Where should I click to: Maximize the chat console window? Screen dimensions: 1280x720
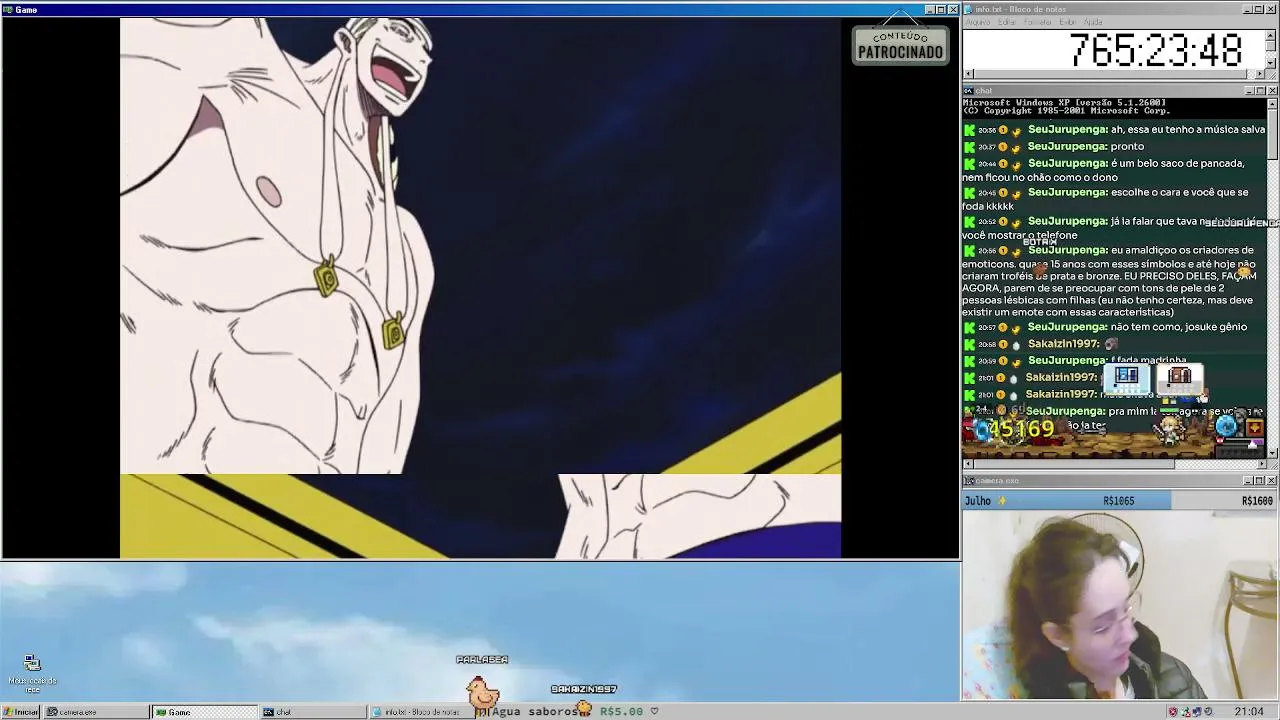click(x=1260, y=91)
